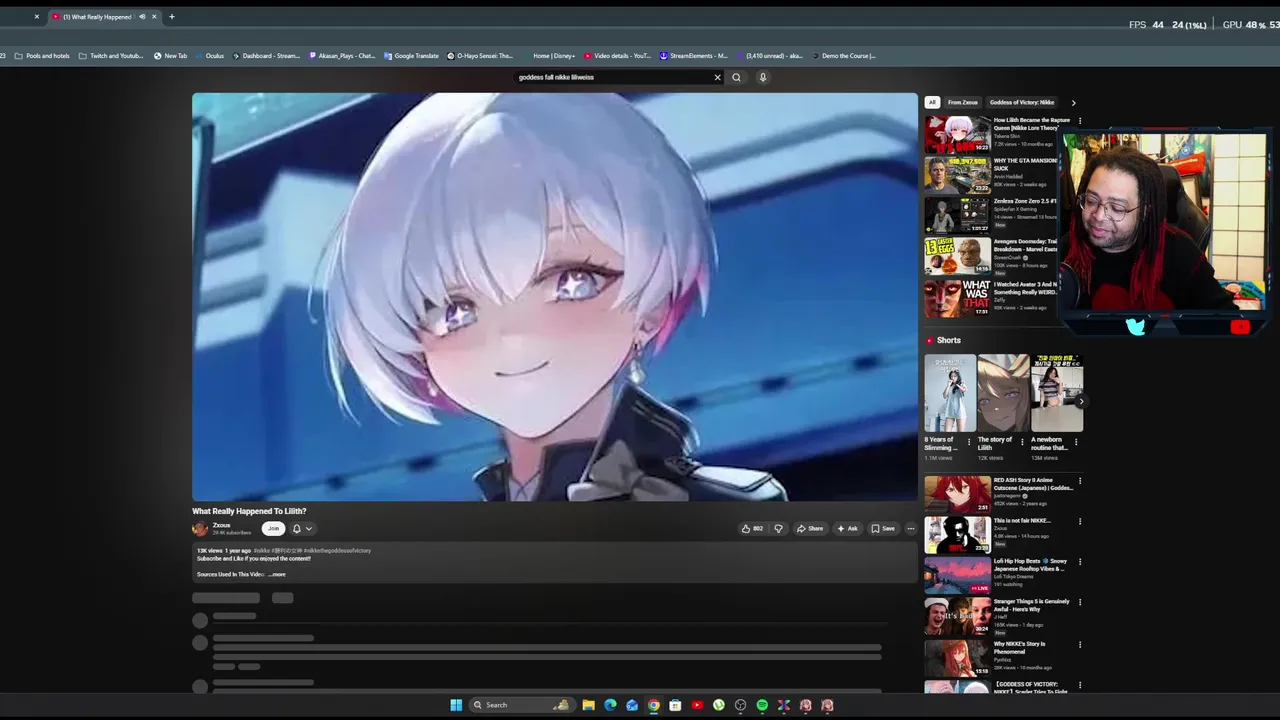Select the 'From Zxous' filter chip
The height and width of the screenshot is (720, 1280).
pyautogui.click(x=963, y=102)
